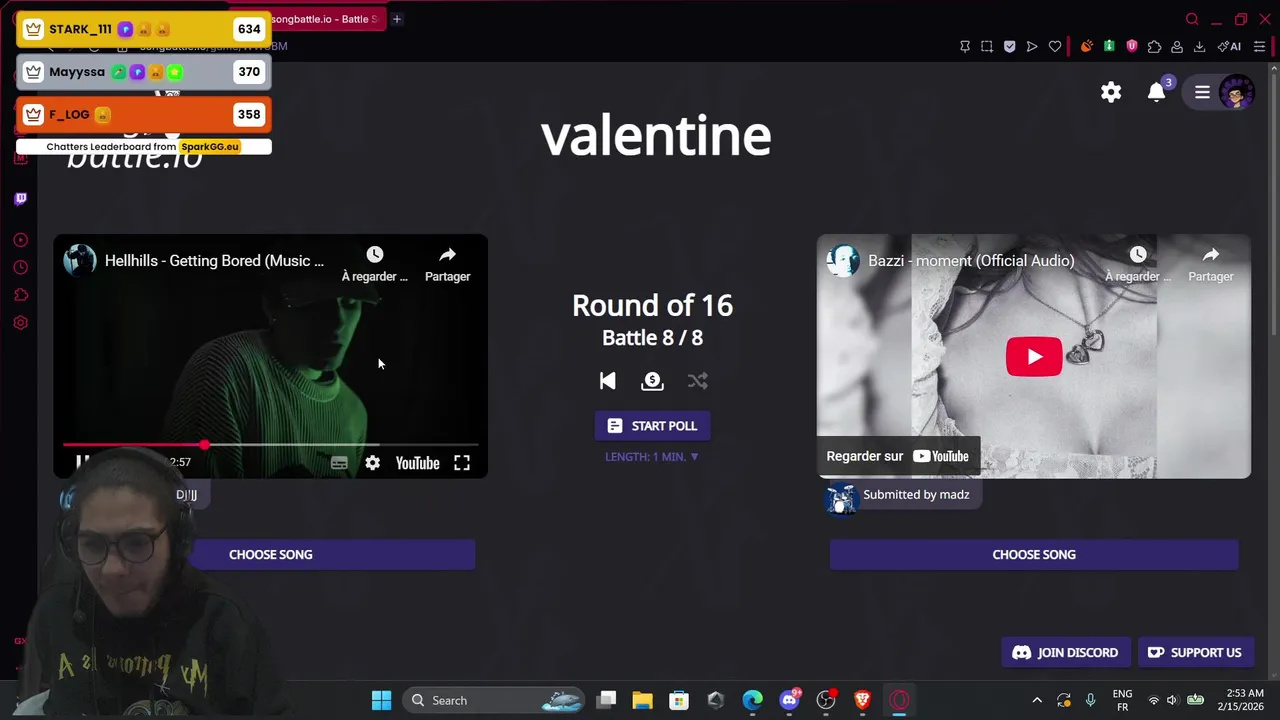Click the user profile avatar
The height and width of the screenshot is (720, 1280).
[1237, 92]
